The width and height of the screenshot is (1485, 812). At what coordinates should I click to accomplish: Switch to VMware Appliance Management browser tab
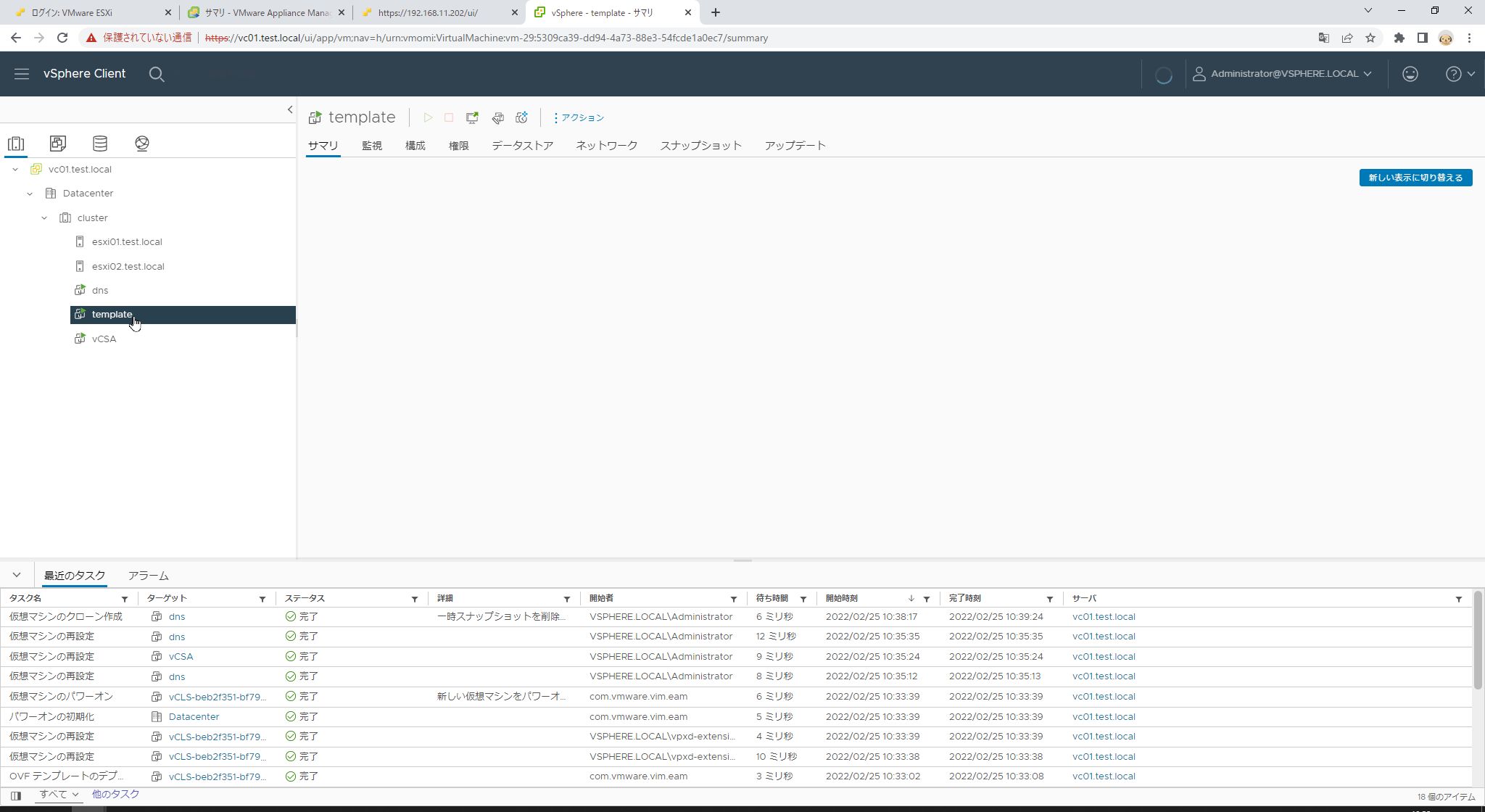(267, 12)
